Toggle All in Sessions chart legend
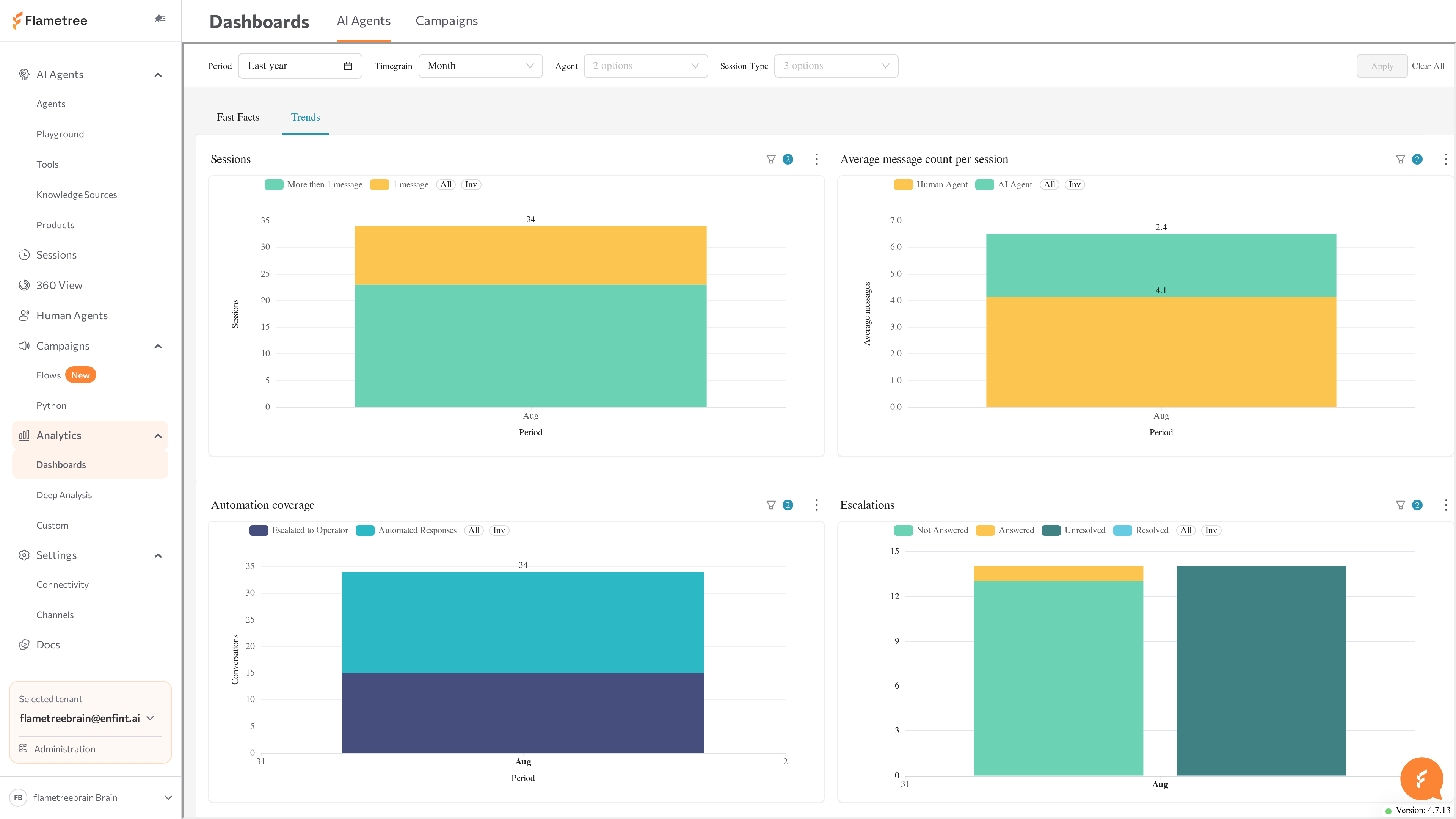This screenshot has height=819, width=1456. (446, 185)
